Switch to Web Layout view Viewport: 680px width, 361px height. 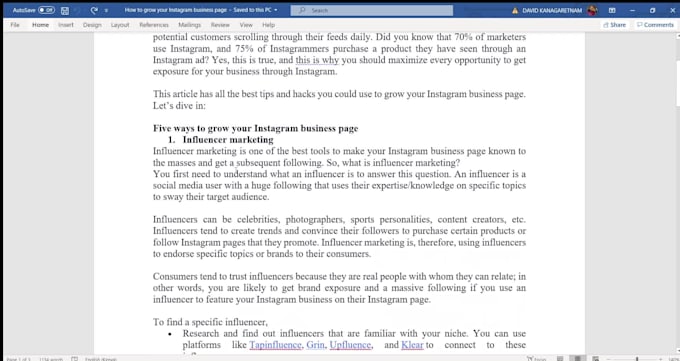596,358
